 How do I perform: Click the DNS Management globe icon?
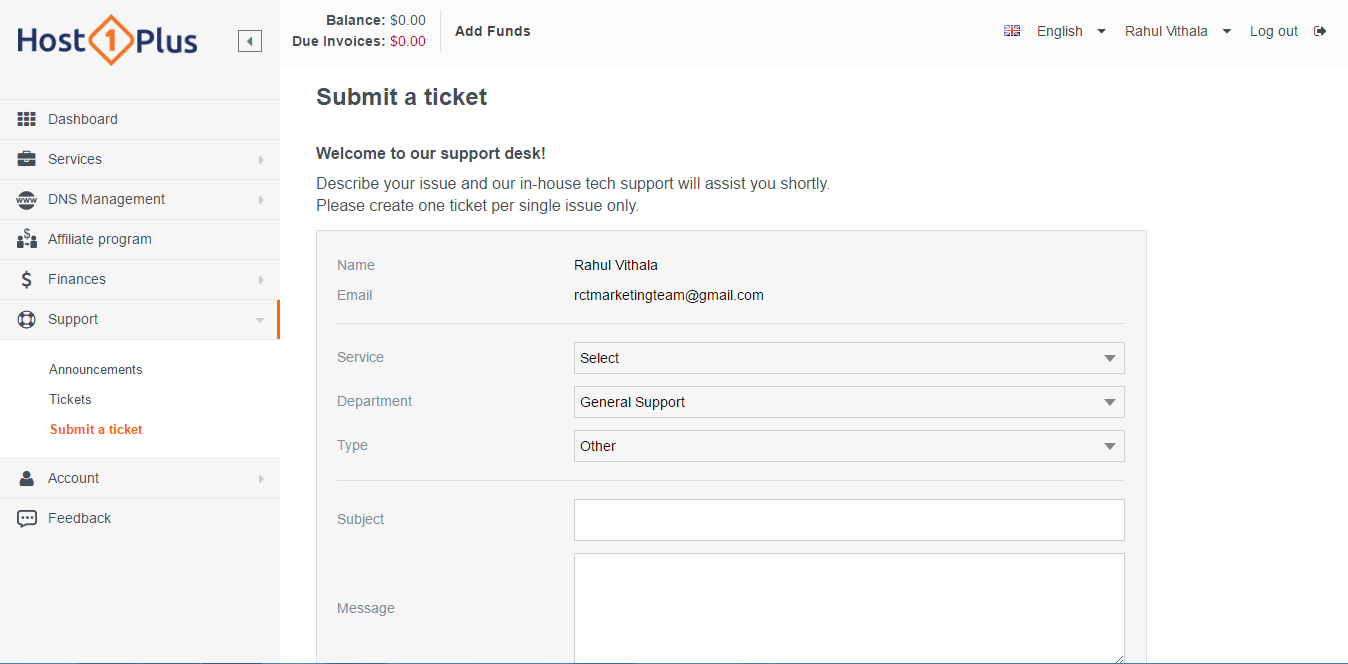(26, 198)
